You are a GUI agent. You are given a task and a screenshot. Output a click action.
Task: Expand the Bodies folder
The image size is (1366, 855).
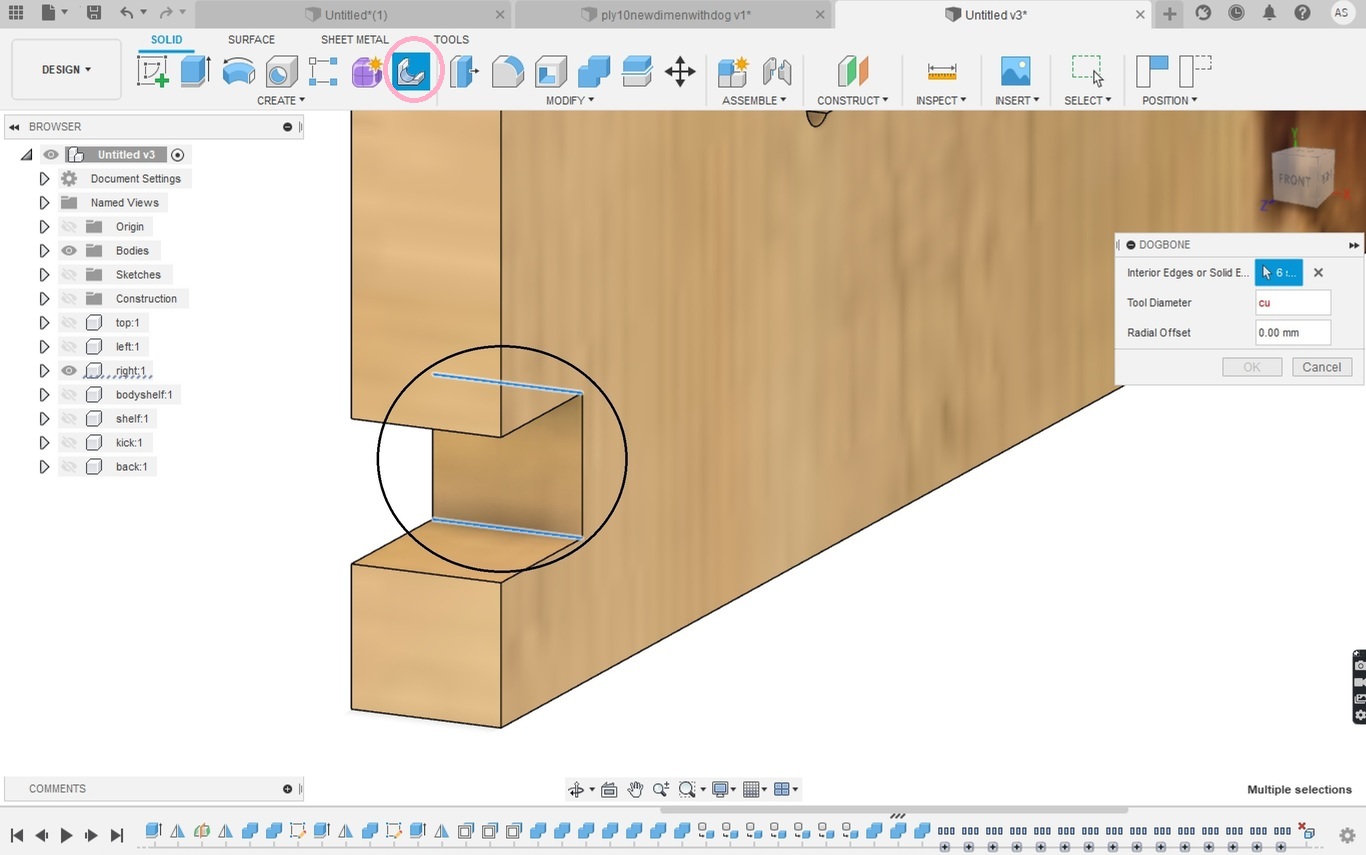pos(44,251)
